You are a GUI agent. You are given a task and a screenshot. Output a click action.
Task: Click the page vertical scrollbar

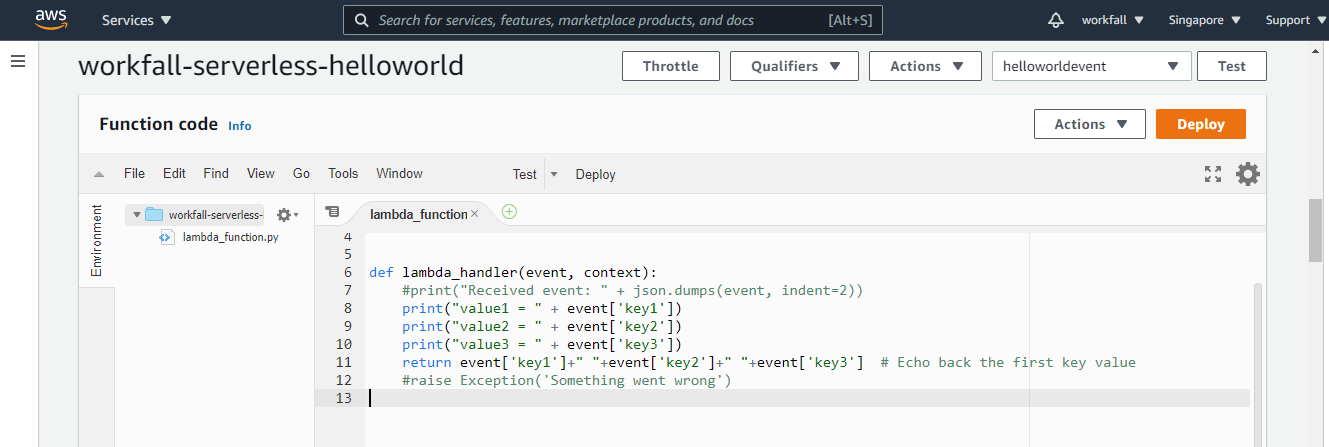pos(1317,230)
